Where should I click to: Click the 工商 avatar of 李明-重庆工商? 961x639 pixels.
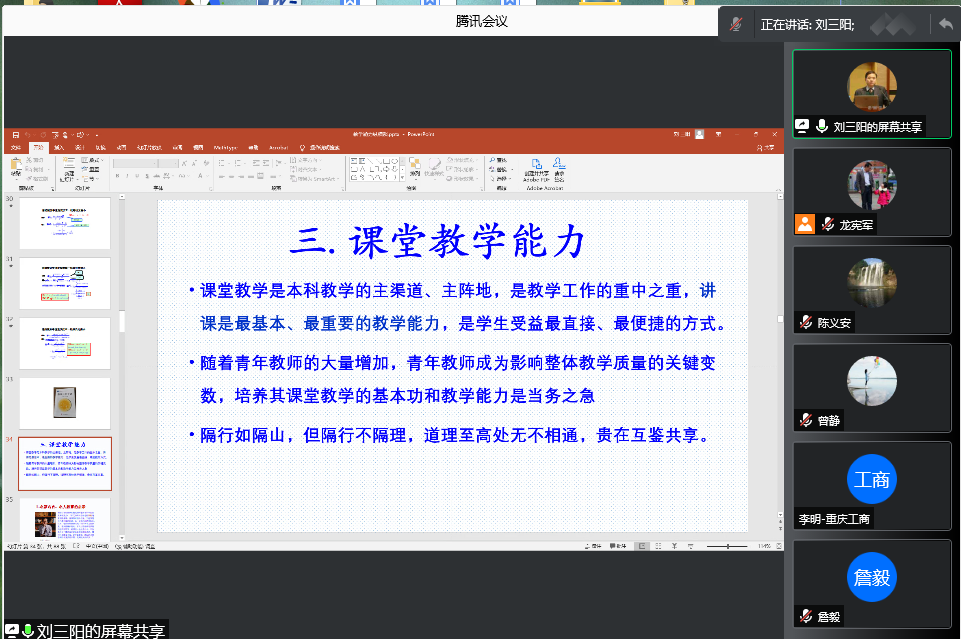pyautogui.click(x=871, y=480)
